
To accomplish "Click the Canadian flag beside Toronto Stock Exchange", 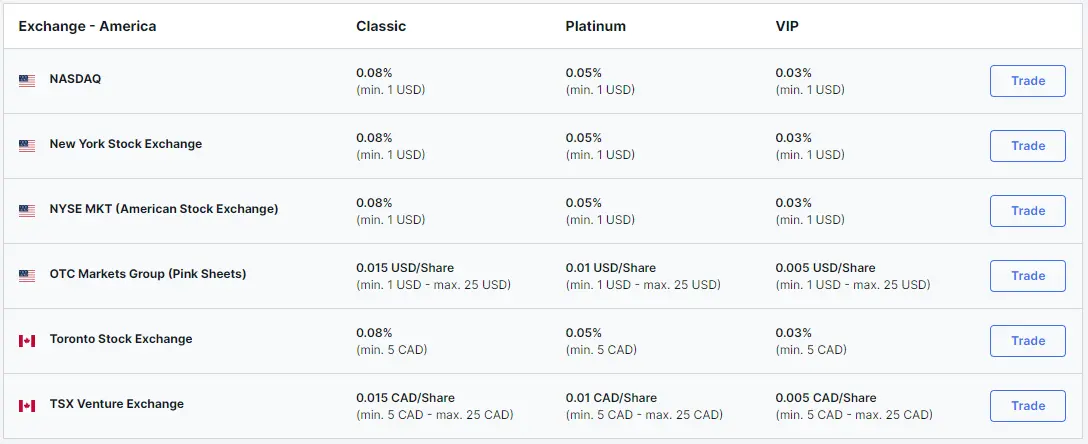I will 27,341.
